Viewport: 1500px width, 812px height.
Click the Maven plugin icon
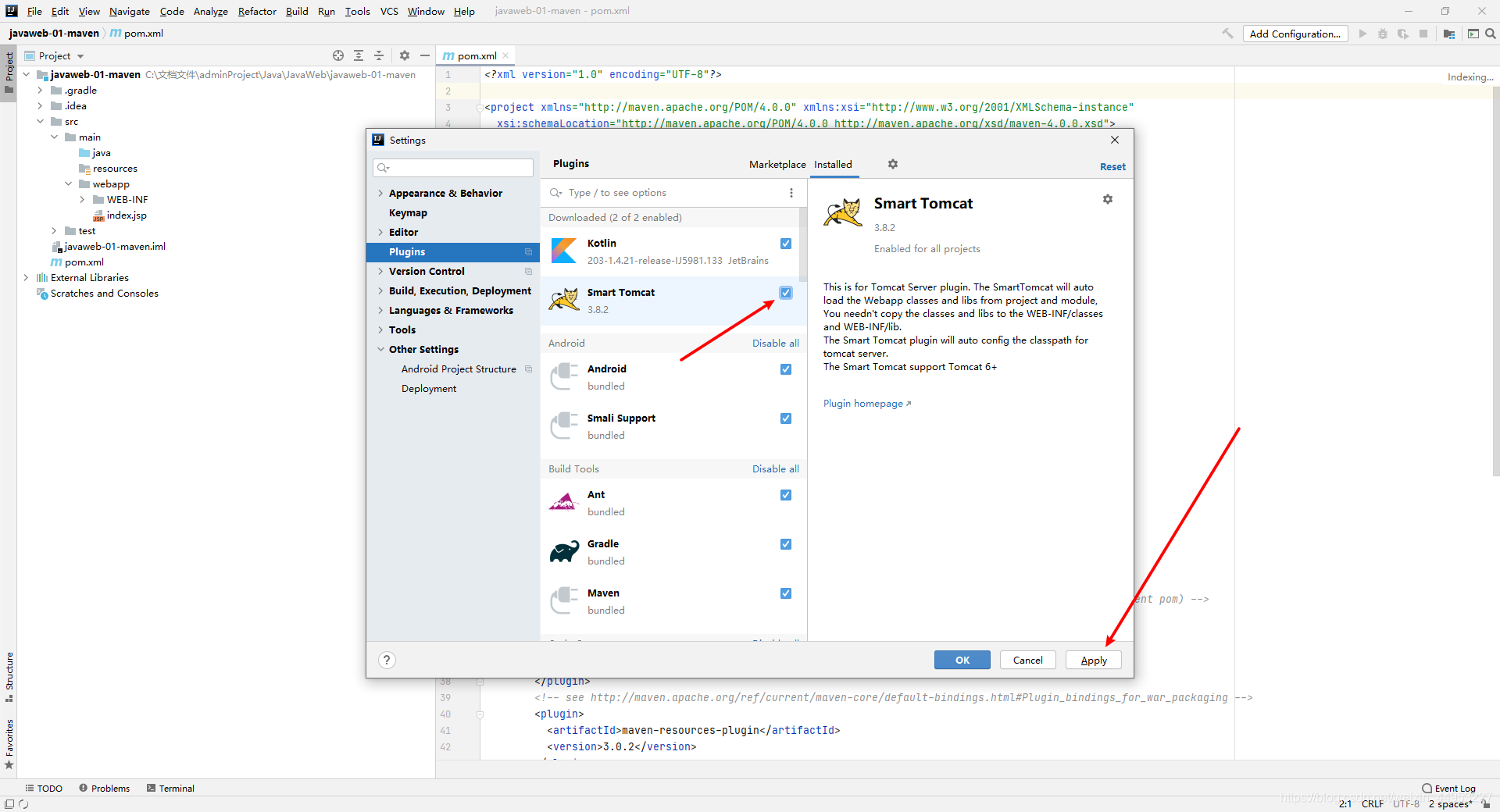click(564, 601)
